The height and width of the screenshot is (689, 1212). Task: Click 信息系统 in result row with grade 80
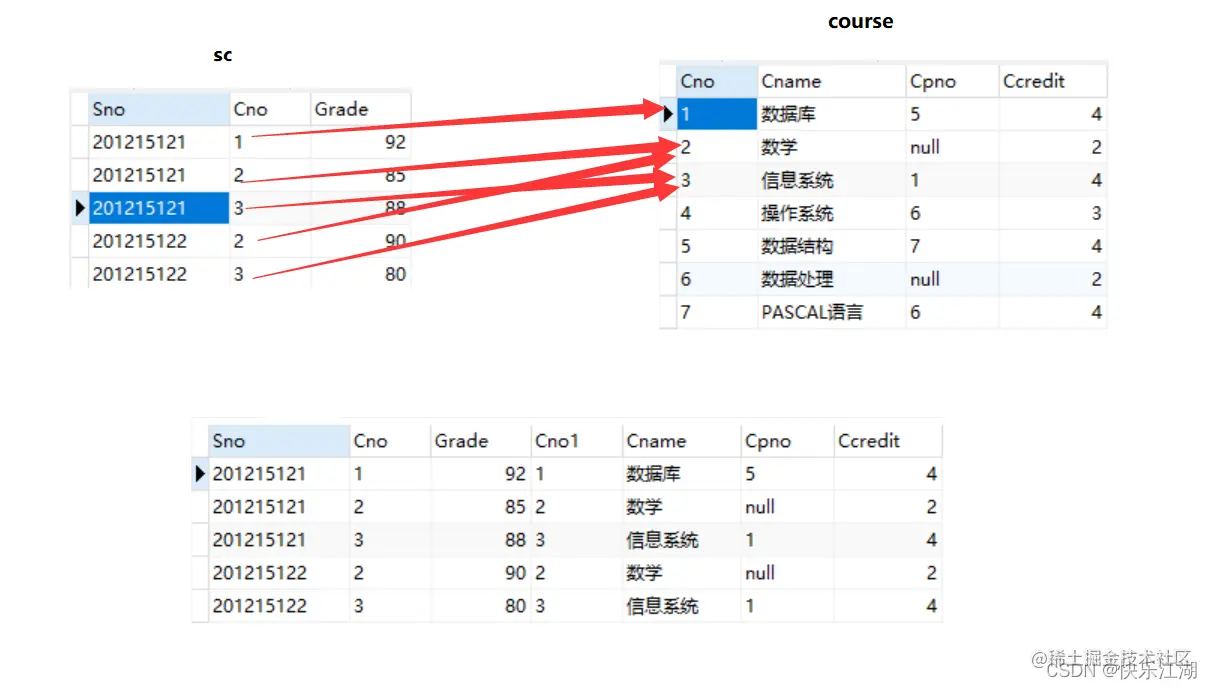[x=662, y=605]
